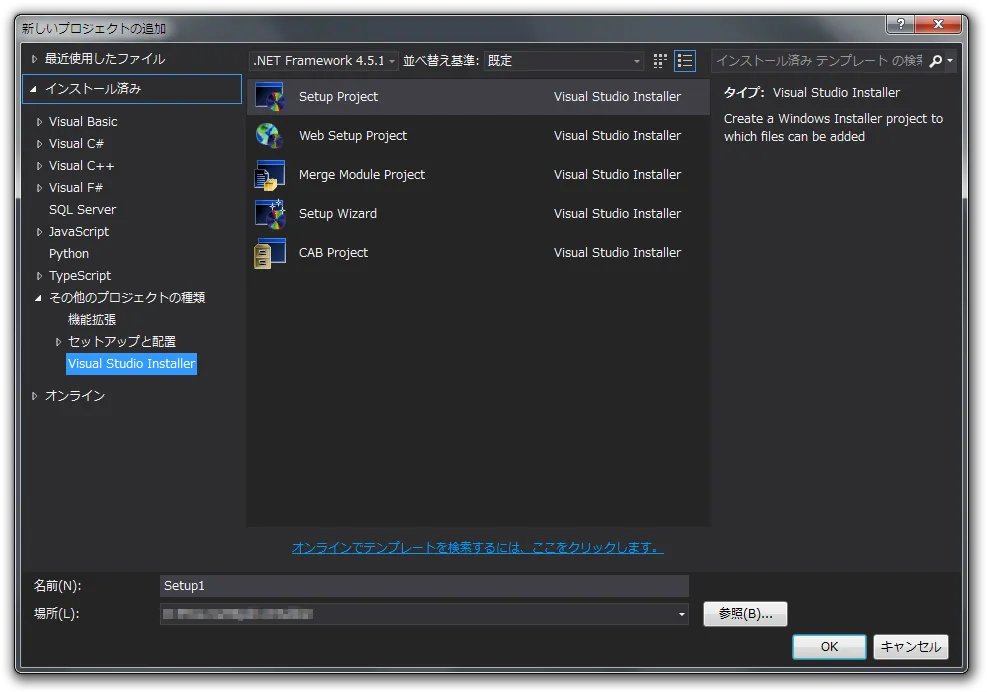Image resolution: width=987 pixels, height=692 pixels.
Task: Expand the TypeScript tree node
Action: (39, 276)
